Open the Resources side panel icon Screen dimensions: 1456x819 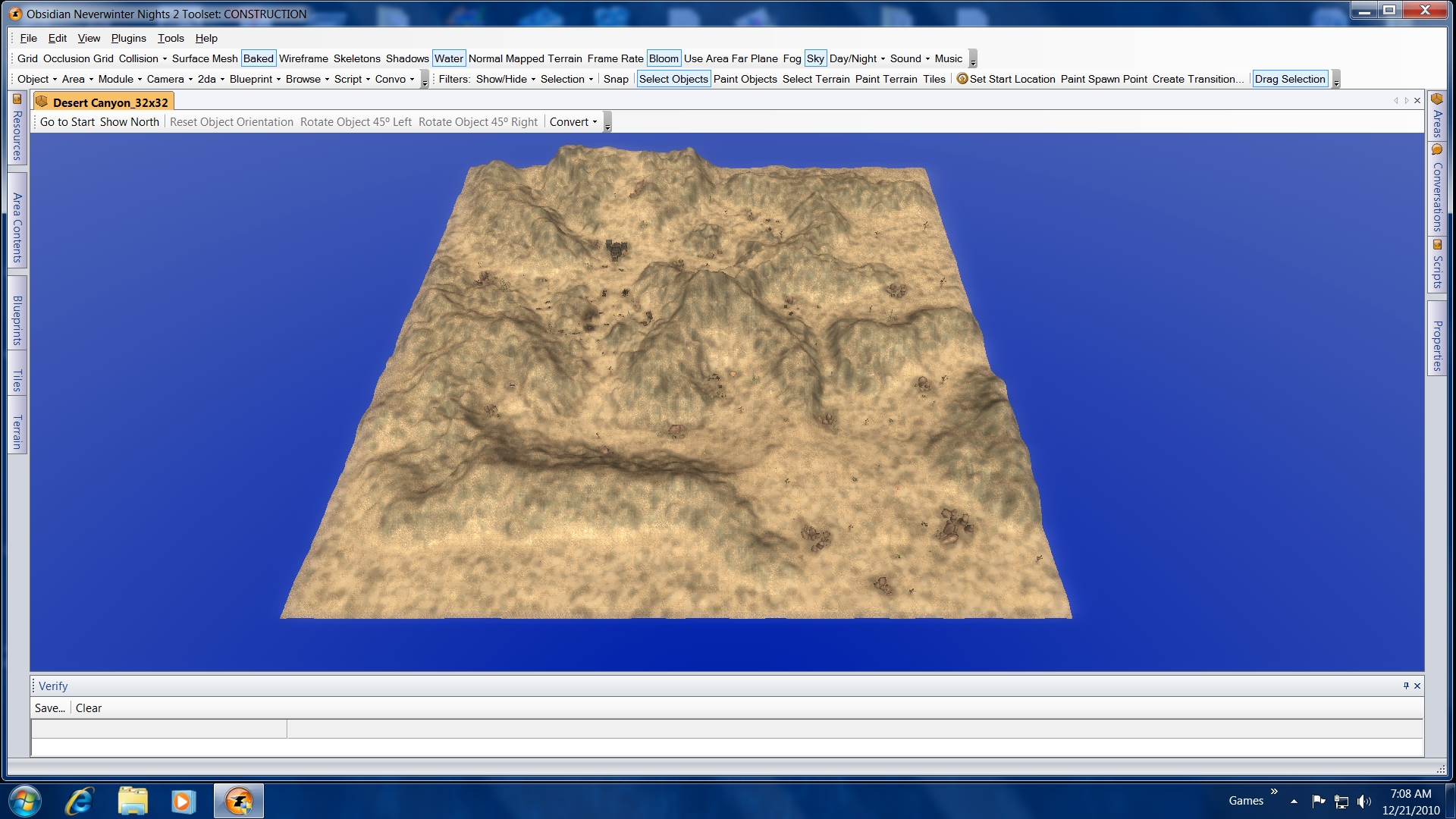coord(17,99)
